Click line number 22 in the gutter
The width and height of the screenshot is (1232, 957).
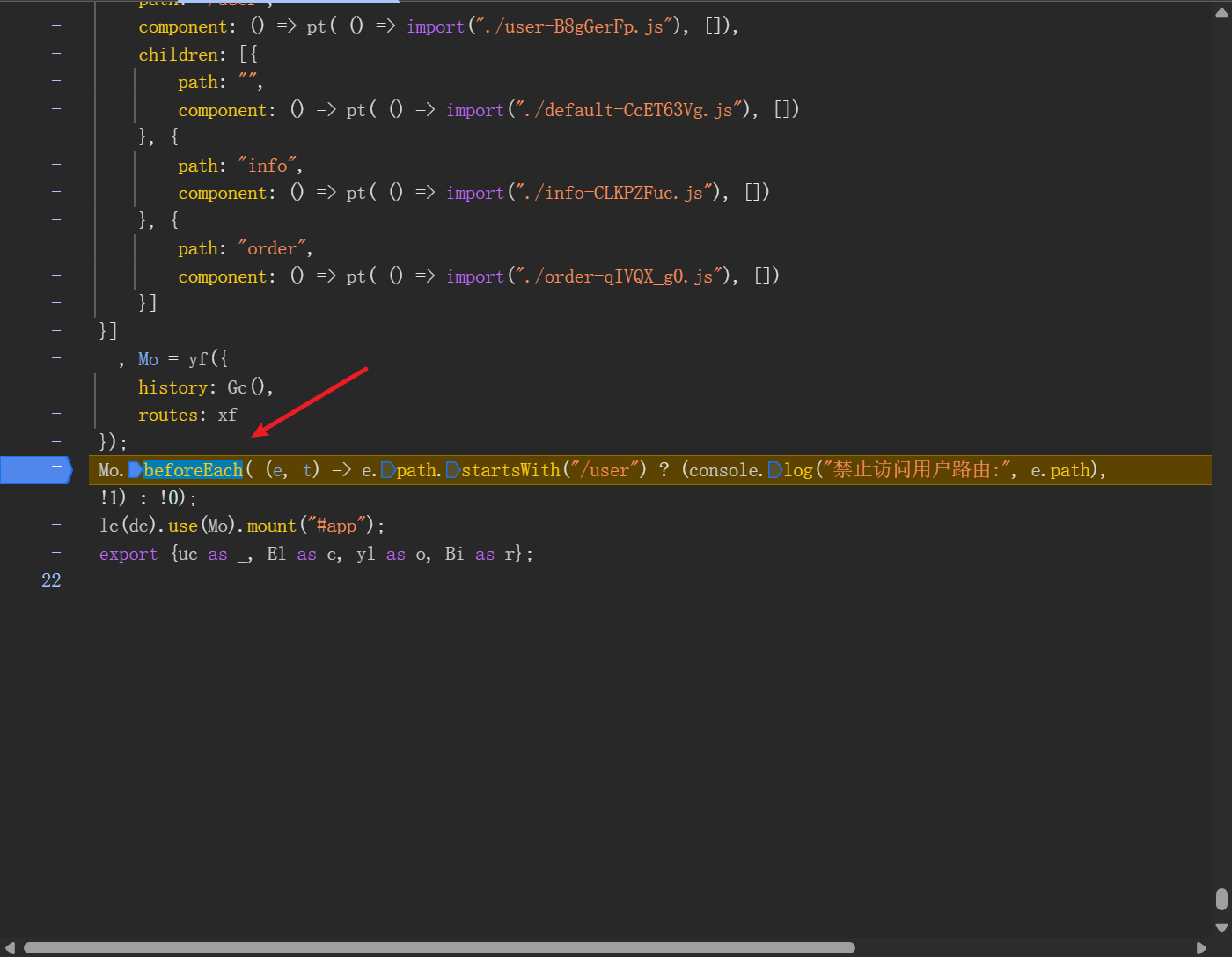(51, 581)
